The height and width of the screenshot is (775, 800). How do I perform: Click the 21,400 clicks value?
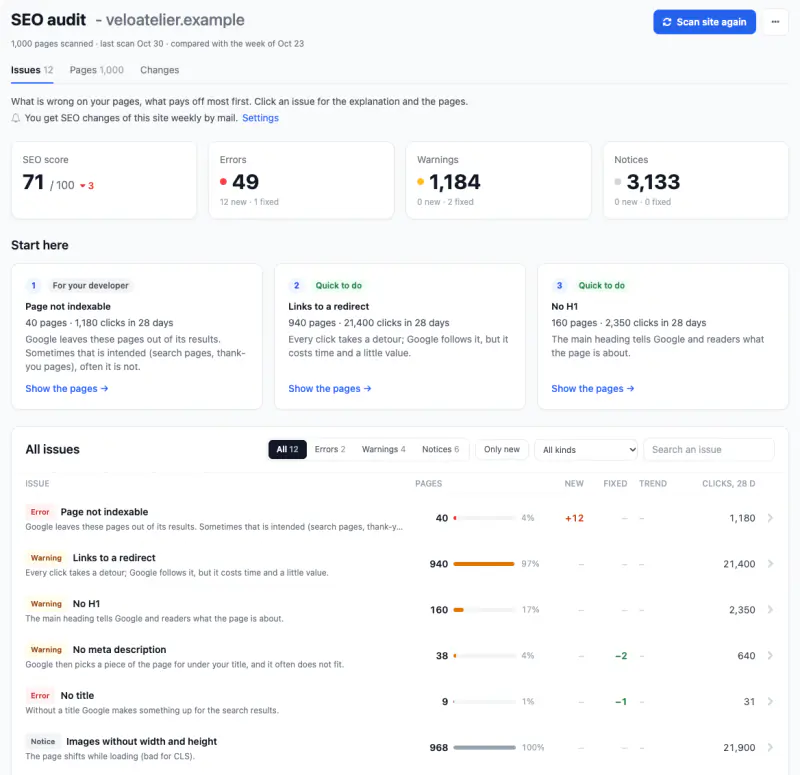[x=739, y=564]
